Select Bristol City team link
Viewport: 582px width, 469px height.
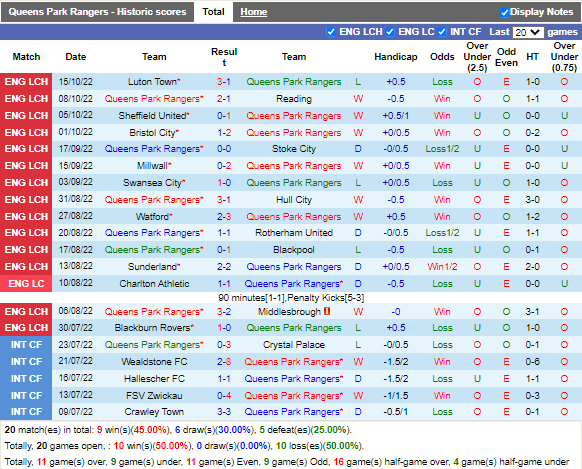click(x=152, y=133)
